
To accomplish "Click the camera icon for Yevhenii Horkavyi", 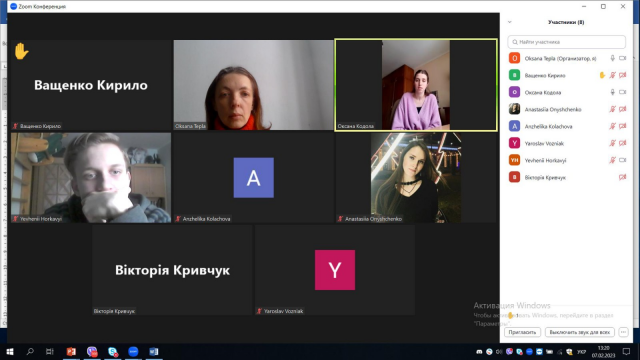I will pos(622,160).
